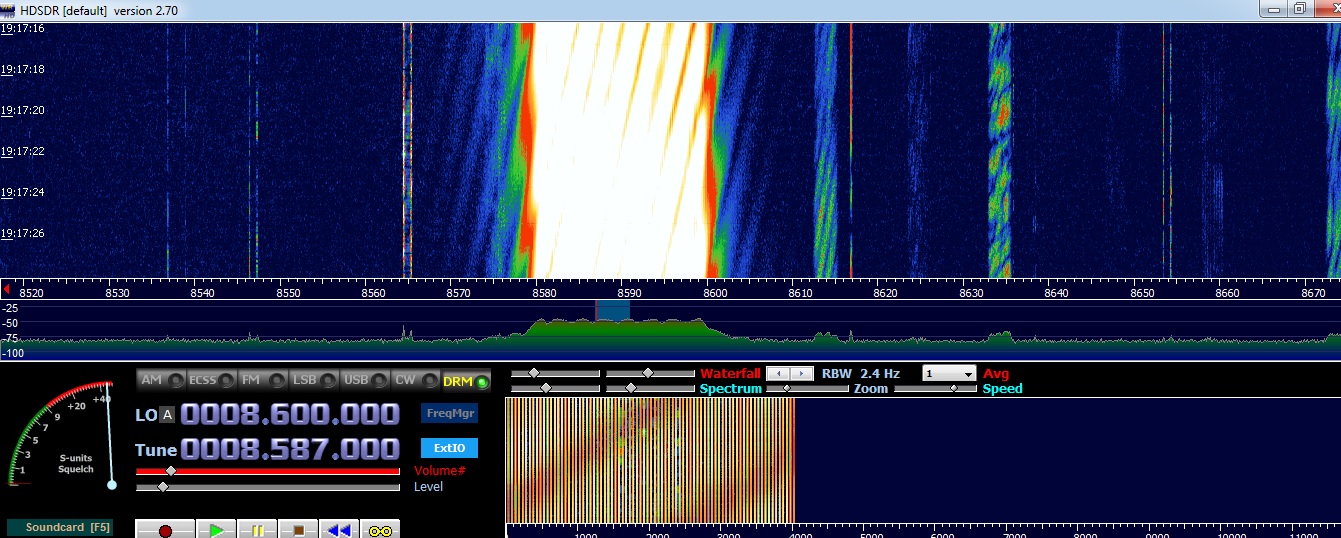
Task: Click 8590 on the frequency scale
Action: [x=629, y=293]
